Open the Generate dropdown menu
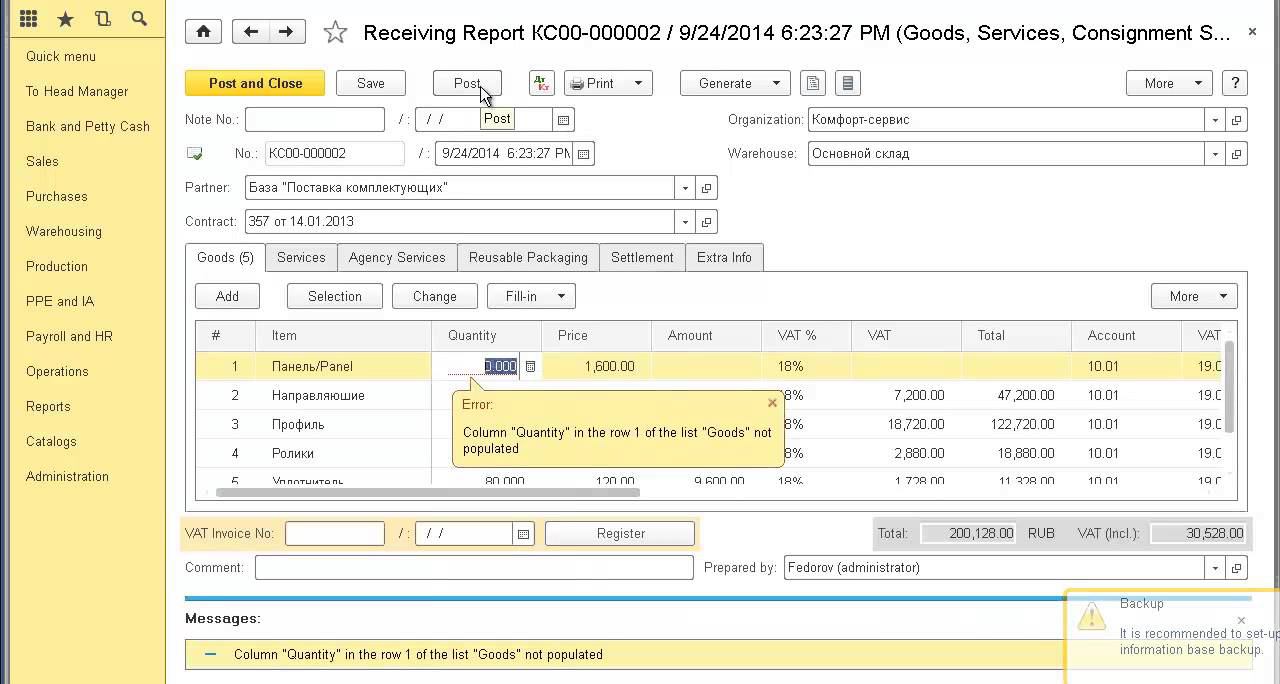 click(x=735, y=83)
